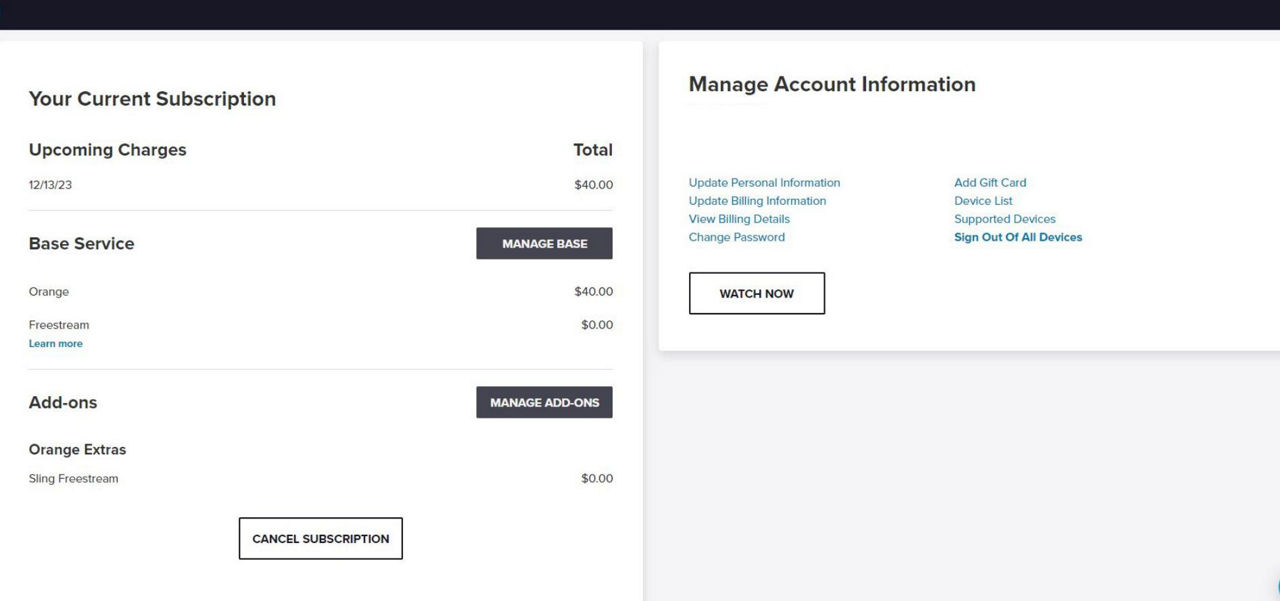Select the Base Service heading
This screenshot has height=601, width=1280.
coord(81,244)
